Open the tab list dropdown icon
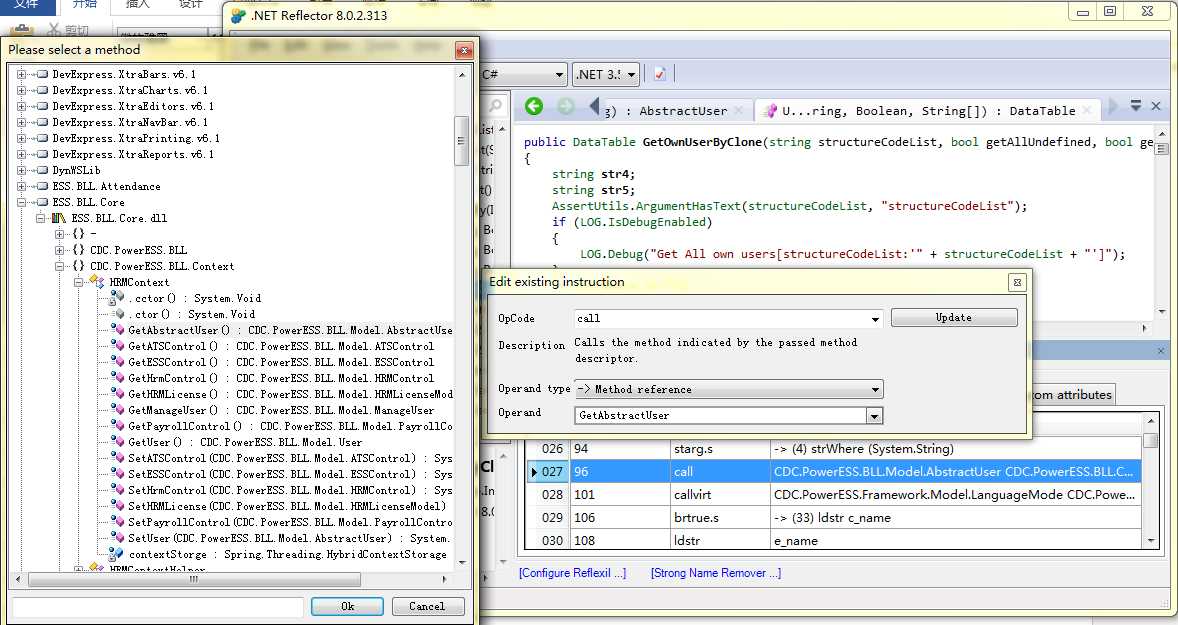The image size is (1178, 625). click(1136, 106)
